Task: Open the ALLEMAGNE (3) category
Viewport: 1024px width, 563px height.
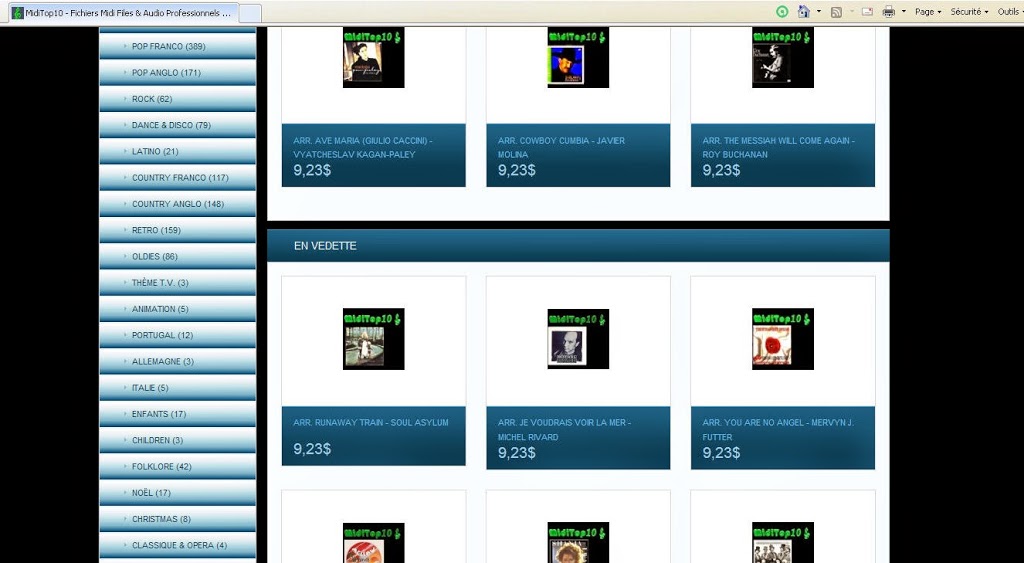Action: pos(178,361)
